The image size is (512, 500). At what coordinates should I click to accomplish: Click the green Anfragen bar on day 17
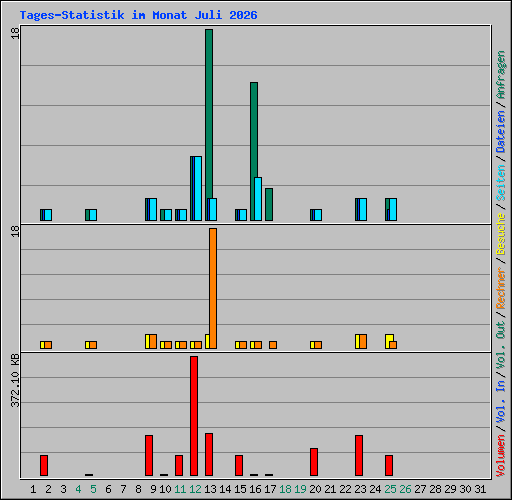(269, 204)
